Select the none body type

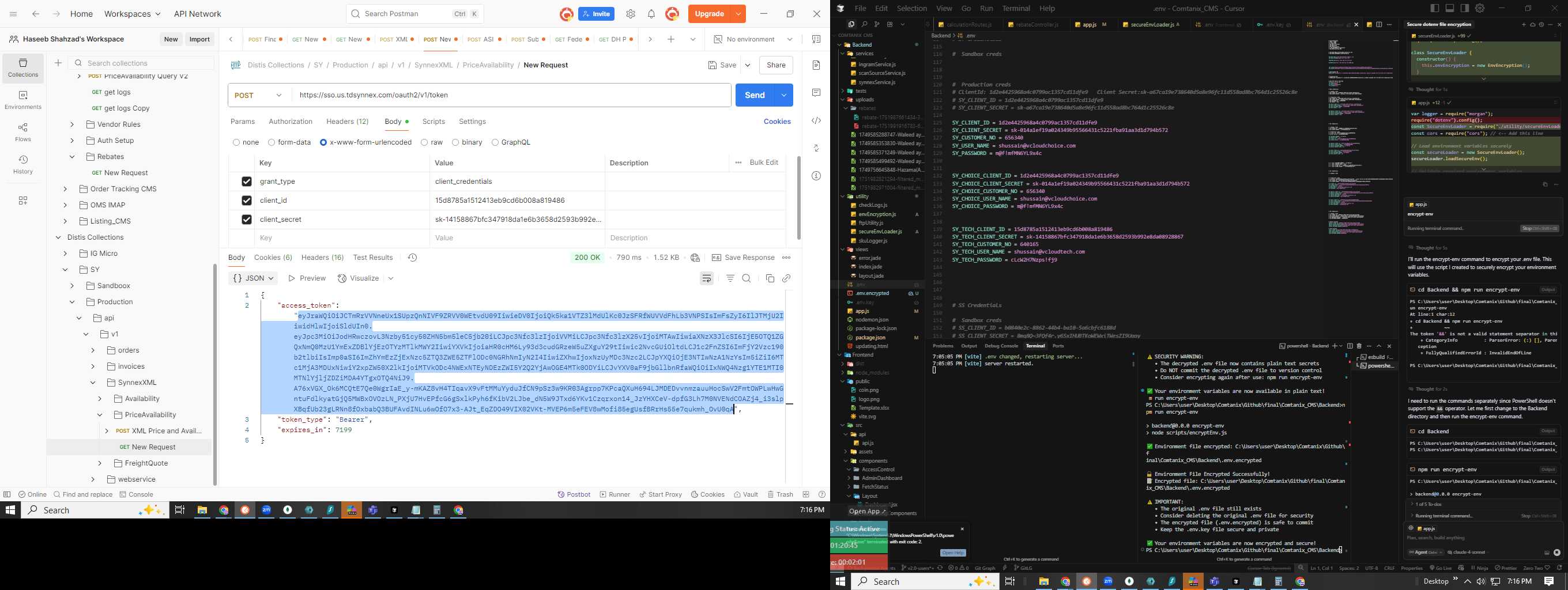coord(236,142)
